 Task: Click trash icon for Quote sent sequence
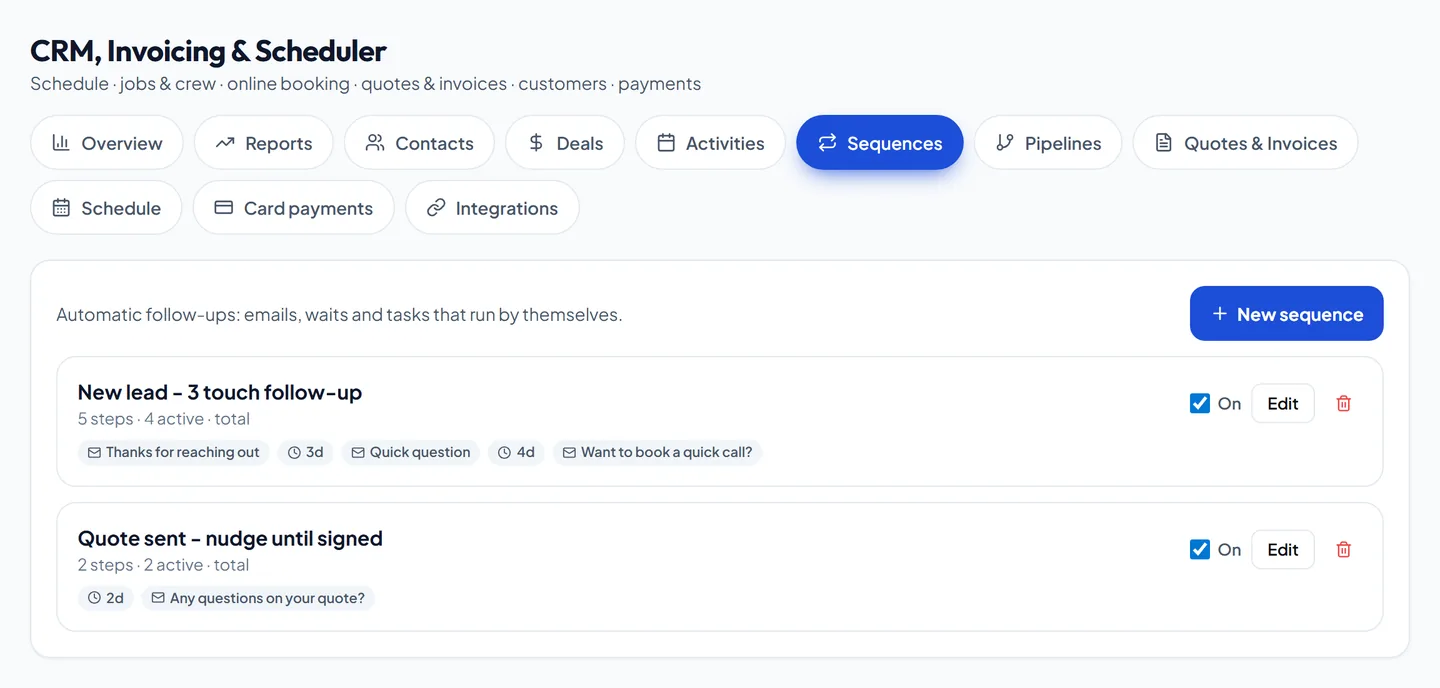(1344, 550)
